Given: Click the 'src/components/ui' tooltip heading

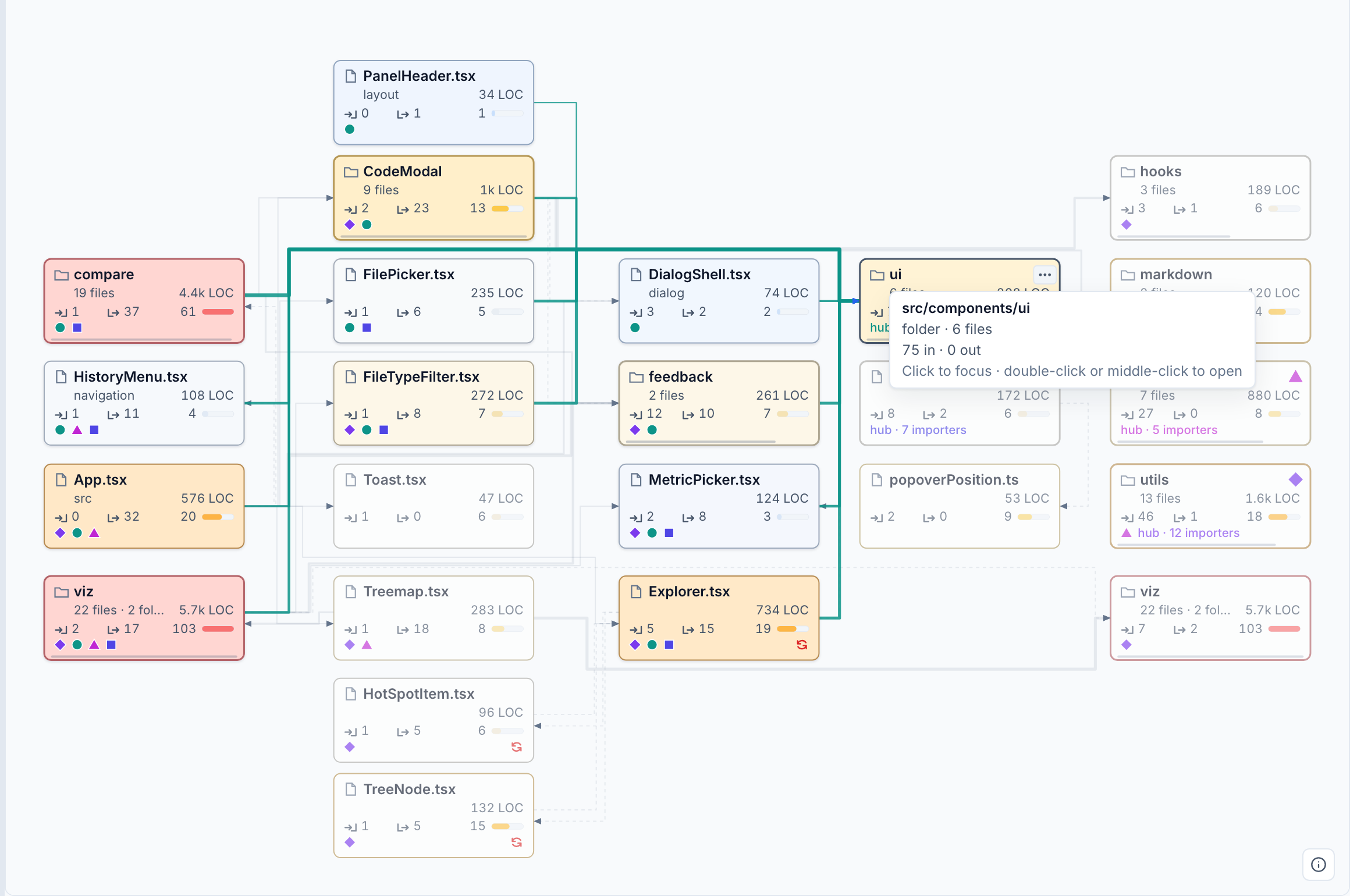Looking at the screenshot, I should click(966, 308).
